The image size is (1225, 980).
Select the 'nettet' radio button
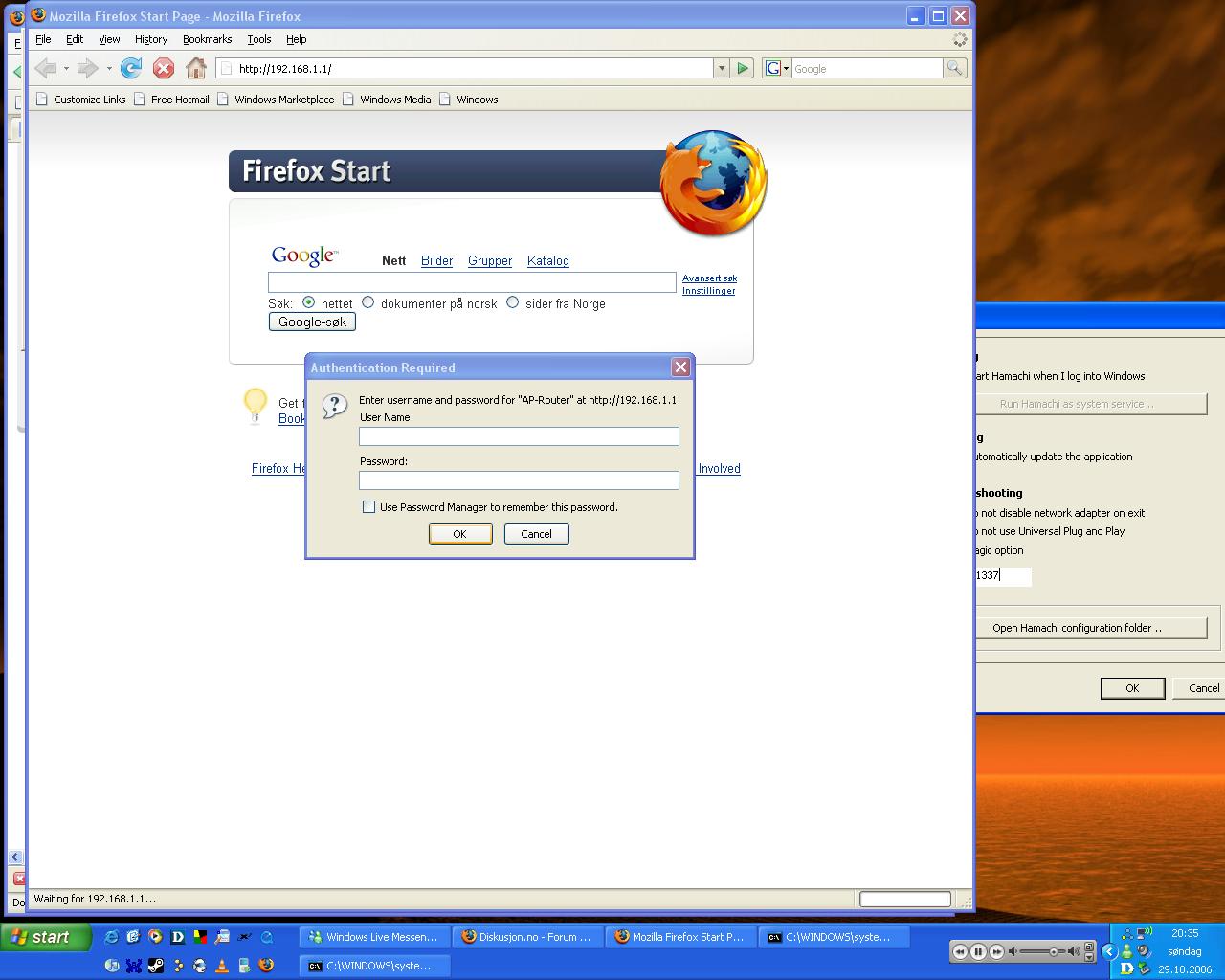tap(308, 302)
